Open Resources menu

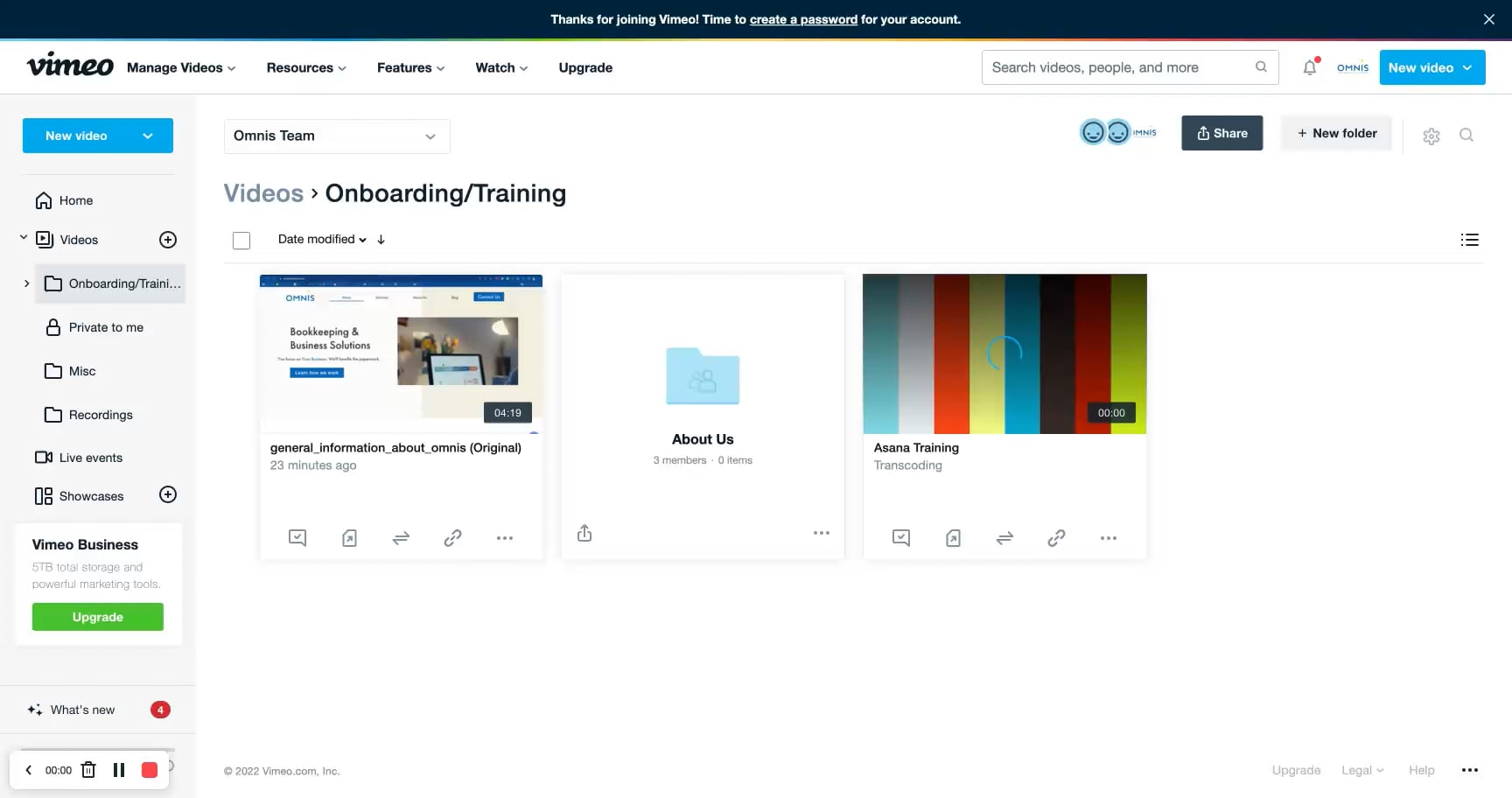coord(306,67)
